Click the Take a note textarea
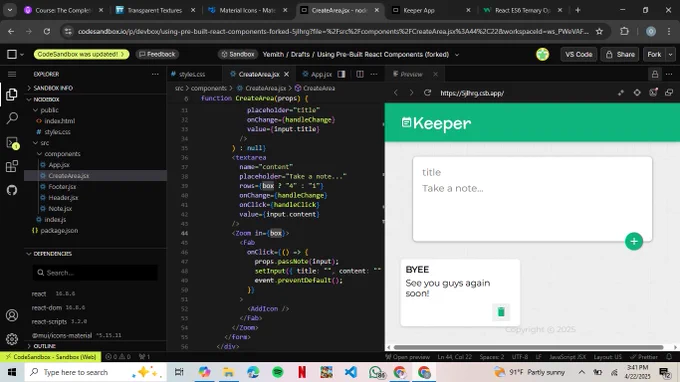 click(x=532, y=208)
